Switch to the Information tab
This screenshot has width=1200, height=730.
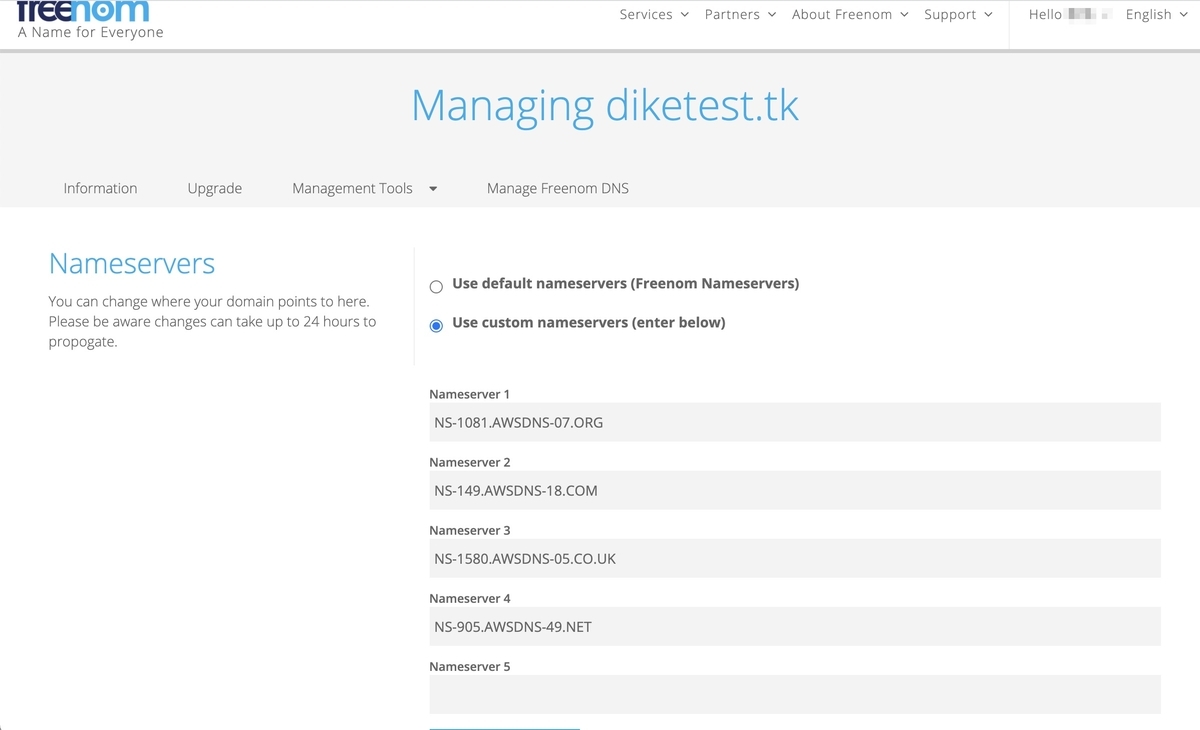point(100,188)
